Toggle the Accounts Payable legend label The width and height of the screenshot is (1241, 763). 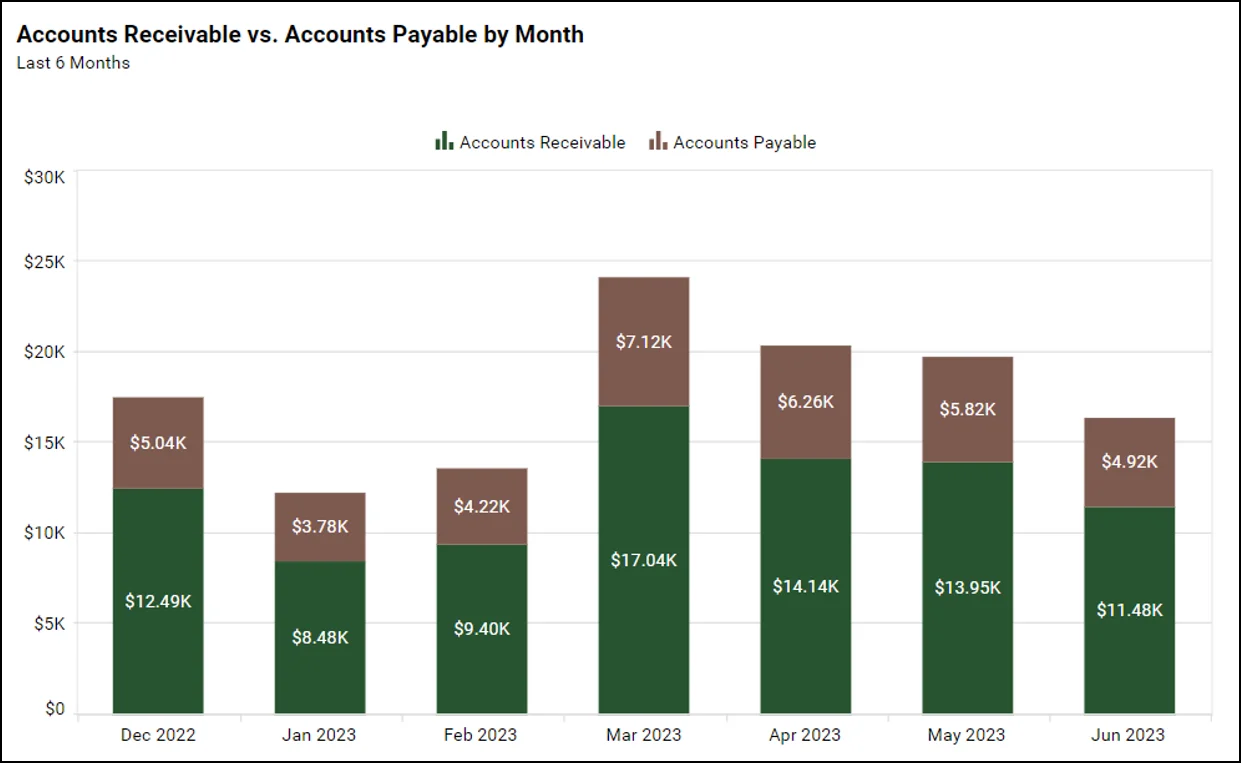click(744, 143)
